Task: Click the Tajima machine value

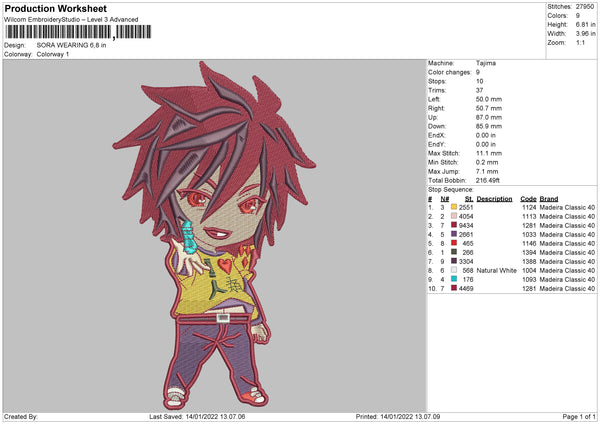Action: pyautogui.click(x=486, y=63)
